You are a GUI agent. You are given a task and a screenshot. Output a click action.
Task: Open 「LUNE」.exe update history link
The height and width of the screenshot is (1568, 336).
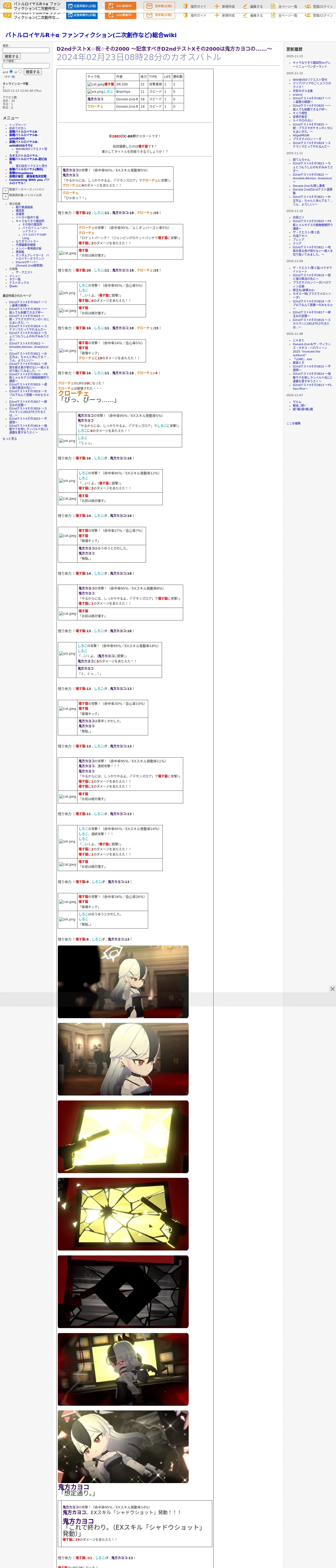(x=302, y=359)
